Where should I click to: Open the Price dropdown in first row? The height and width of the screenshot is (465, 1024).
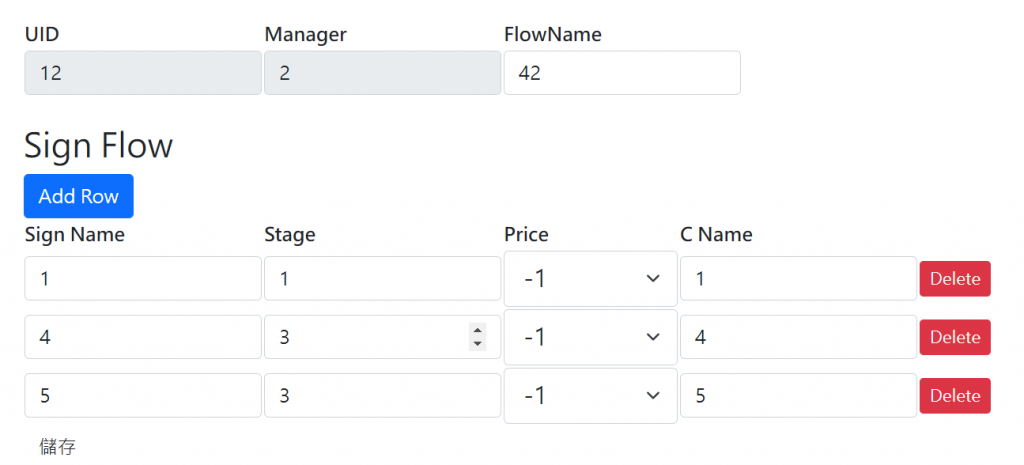590,279
